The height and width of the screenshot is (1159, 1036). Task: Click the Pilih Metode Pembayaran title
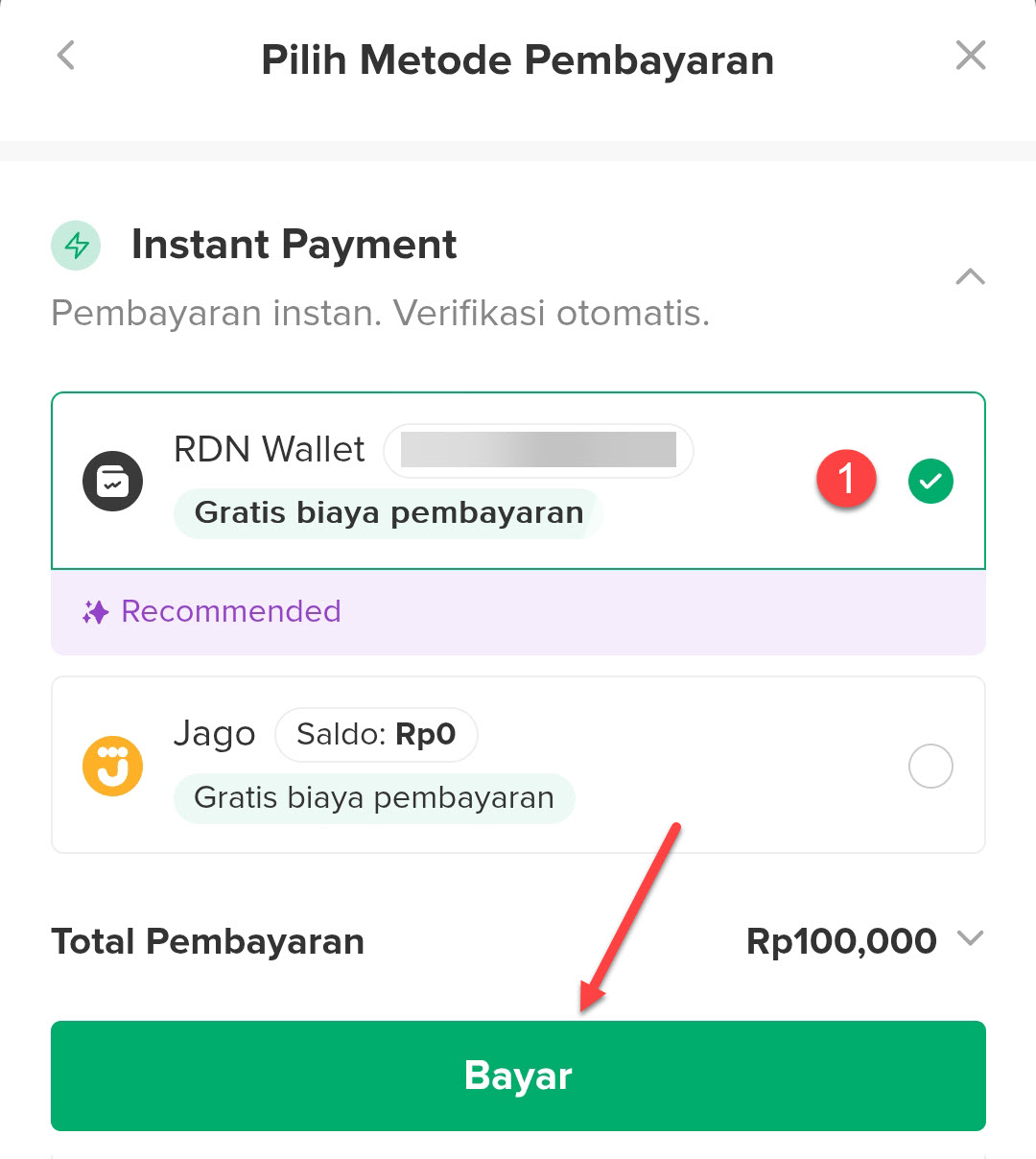pos(518,60)
